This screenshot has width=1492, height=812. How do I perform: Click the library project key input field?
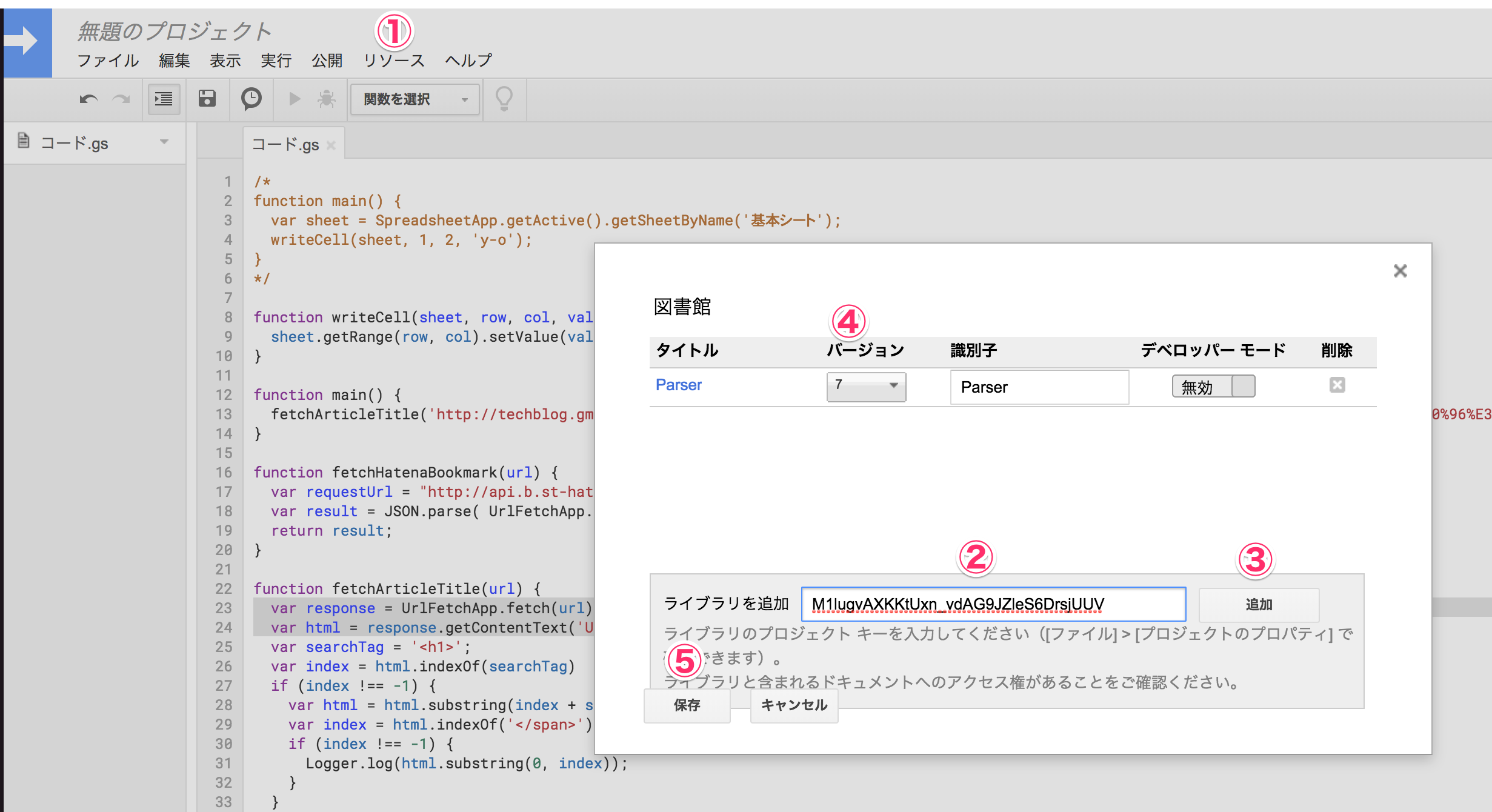pyautogui.click(x=993, y=604)
